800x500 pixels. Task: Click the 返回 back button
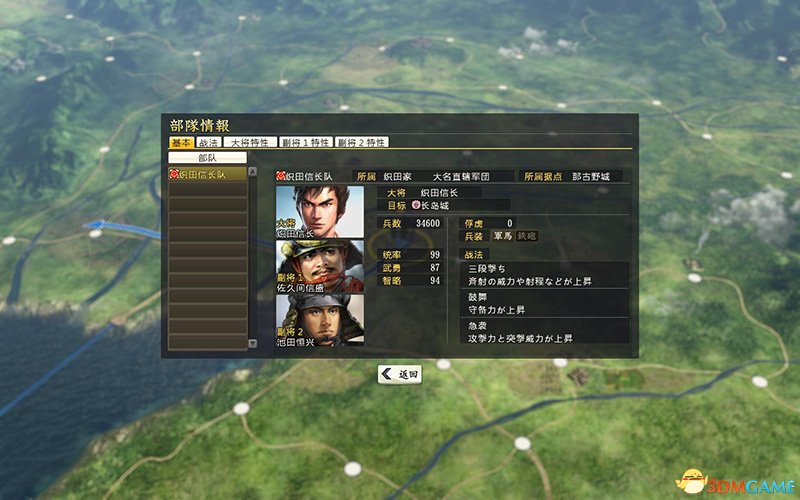point(400,374)
